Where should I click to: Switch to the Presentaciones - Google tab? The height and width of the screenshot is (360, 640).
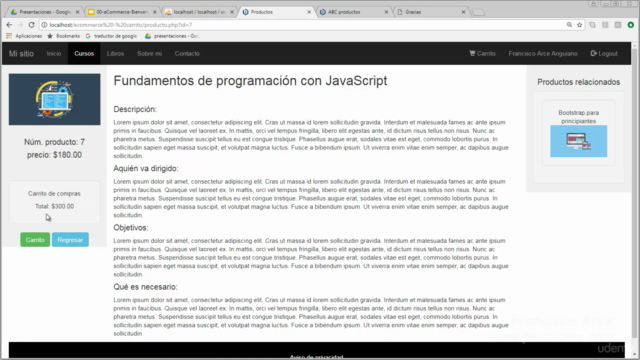point(45,12)
